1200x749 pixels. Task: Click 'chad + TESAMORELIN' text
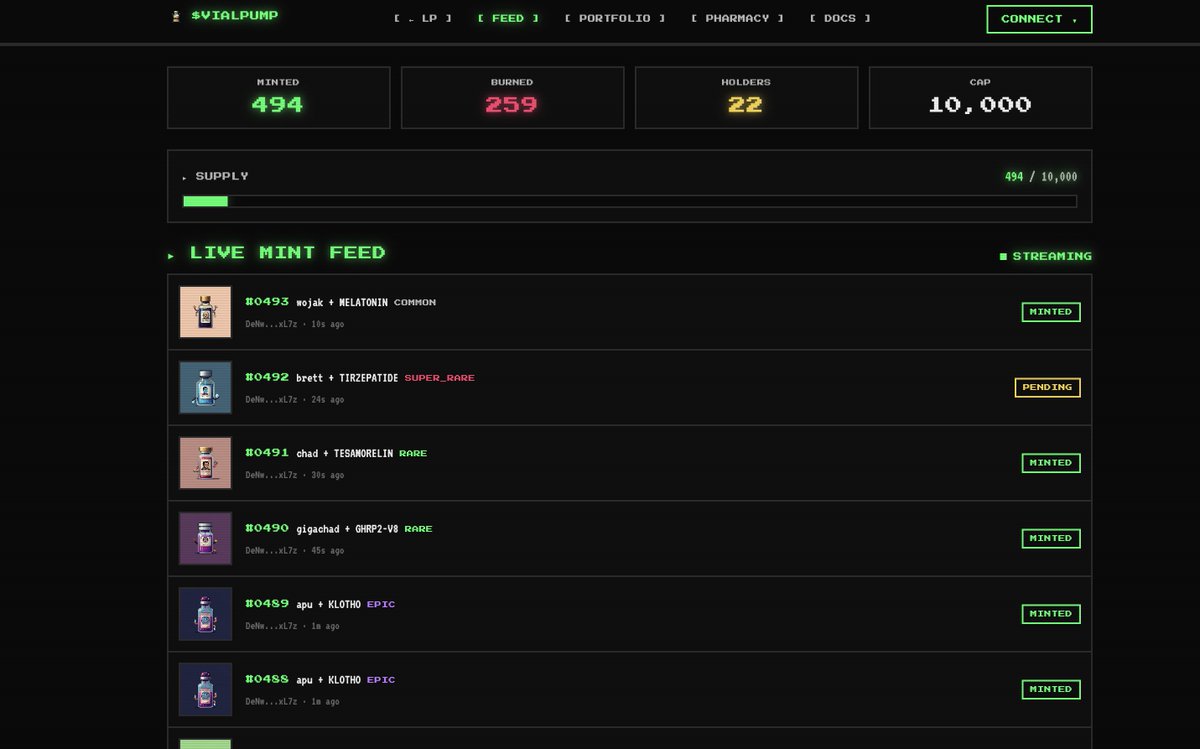point(345,453)
